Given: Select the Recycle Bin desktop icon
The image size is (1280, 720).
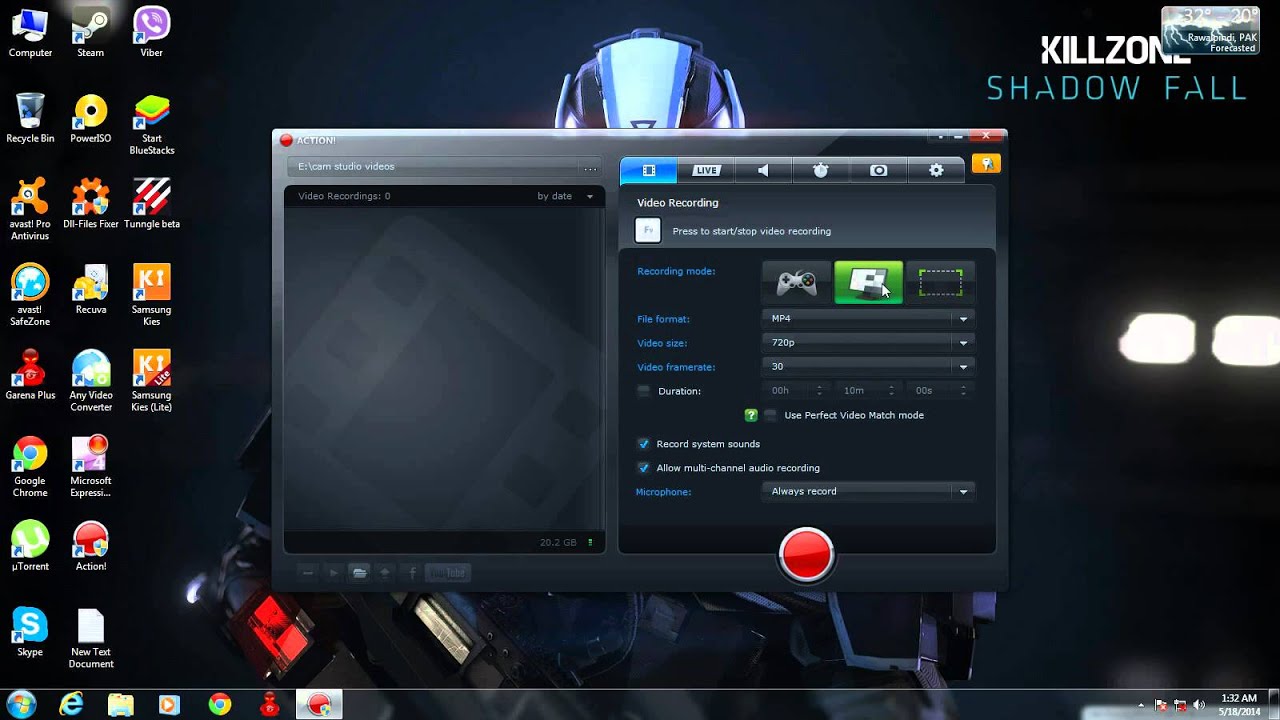Looking at the screenshot, I should tap(30, 118).
